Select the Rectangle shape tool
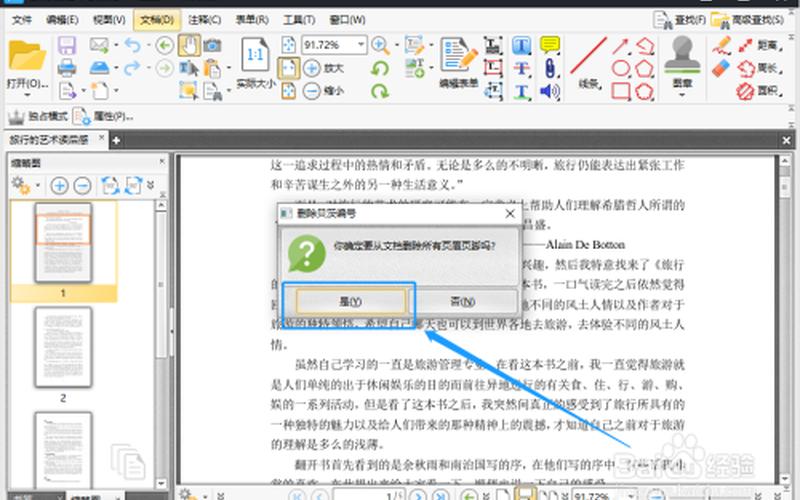 tap(620, 91)
